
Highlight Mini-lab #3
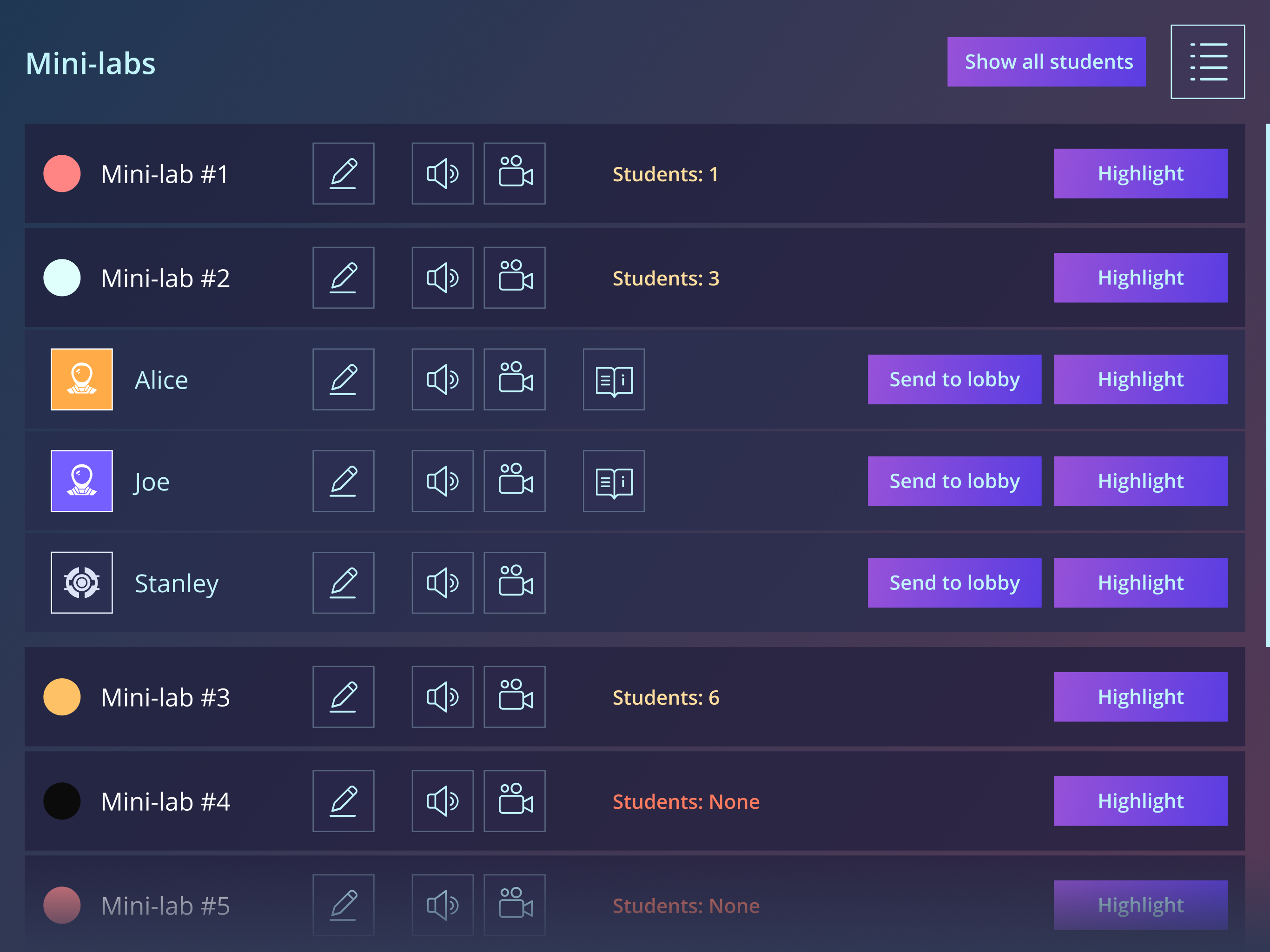(1140, 697)
